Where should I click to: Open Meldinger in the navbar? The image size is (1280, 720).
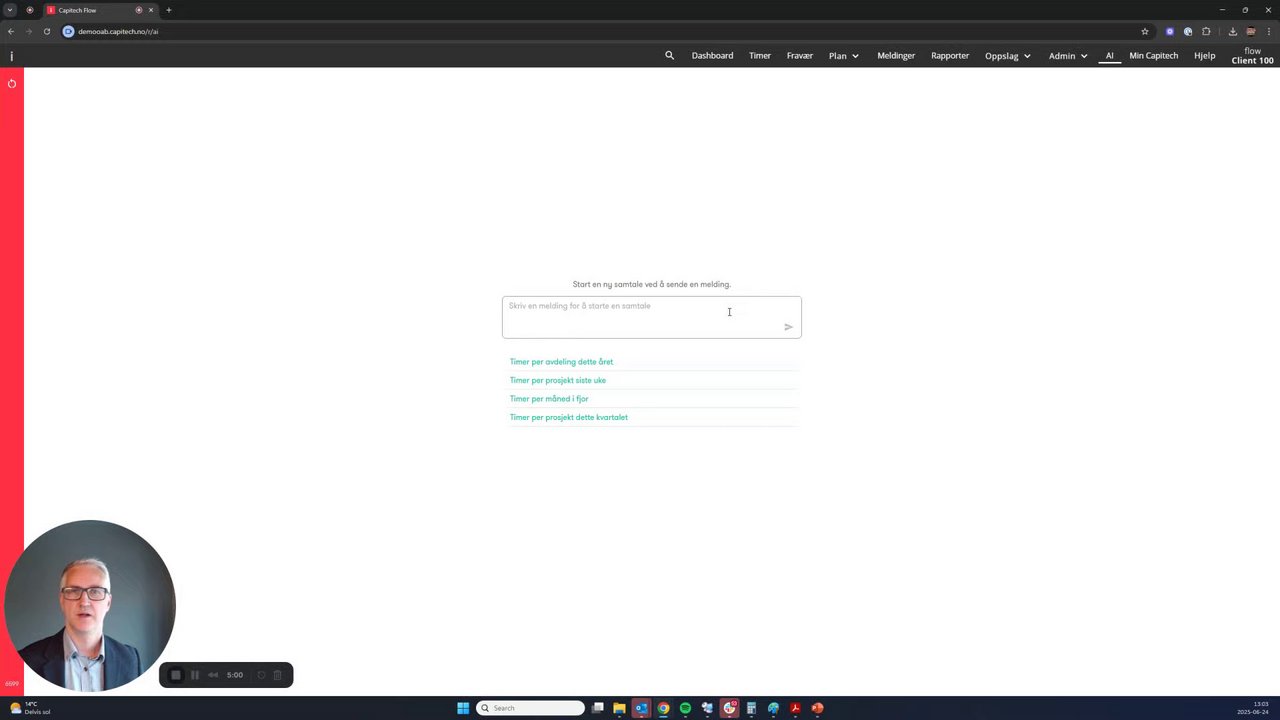(896, 56)
